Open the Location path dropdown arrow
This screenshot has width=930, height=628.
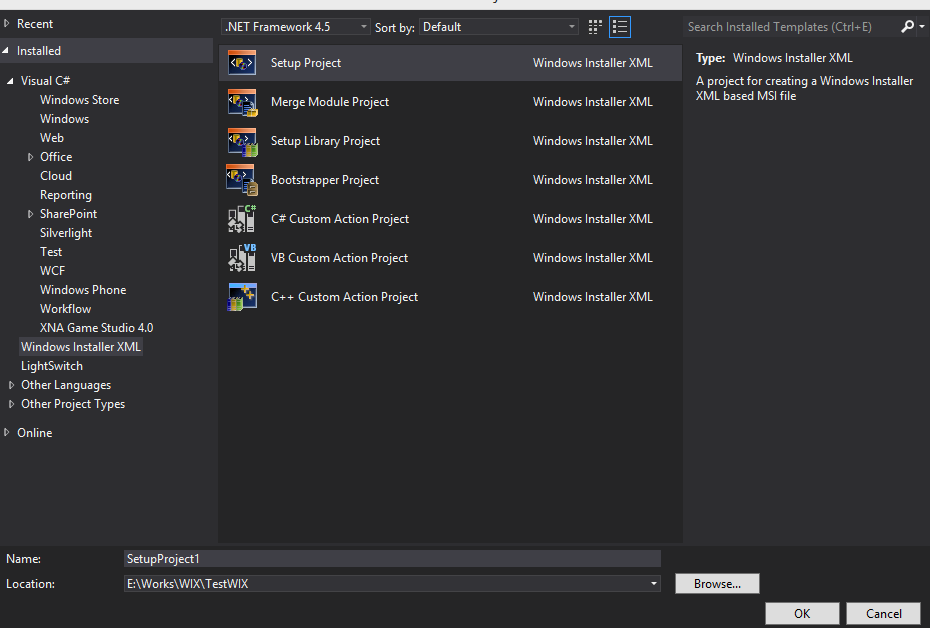coord(654,584)
